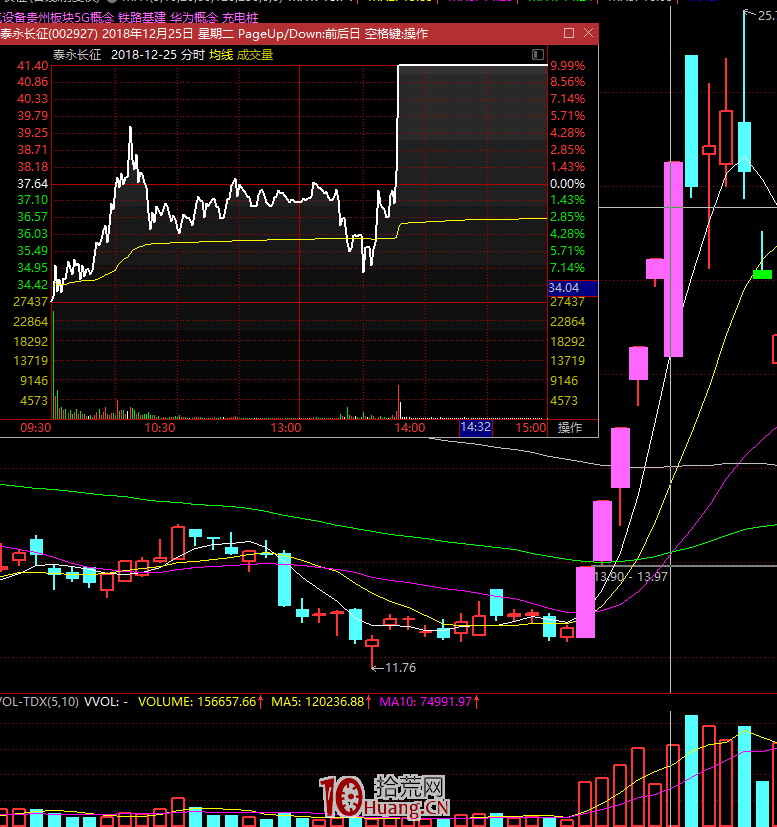Toggle the side panel icon in intraday chart header

pos(538,54)
